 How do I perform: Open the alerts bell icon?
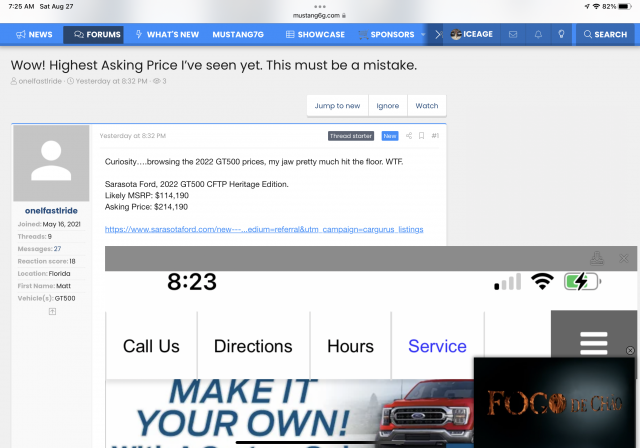[x=538, y=34]
